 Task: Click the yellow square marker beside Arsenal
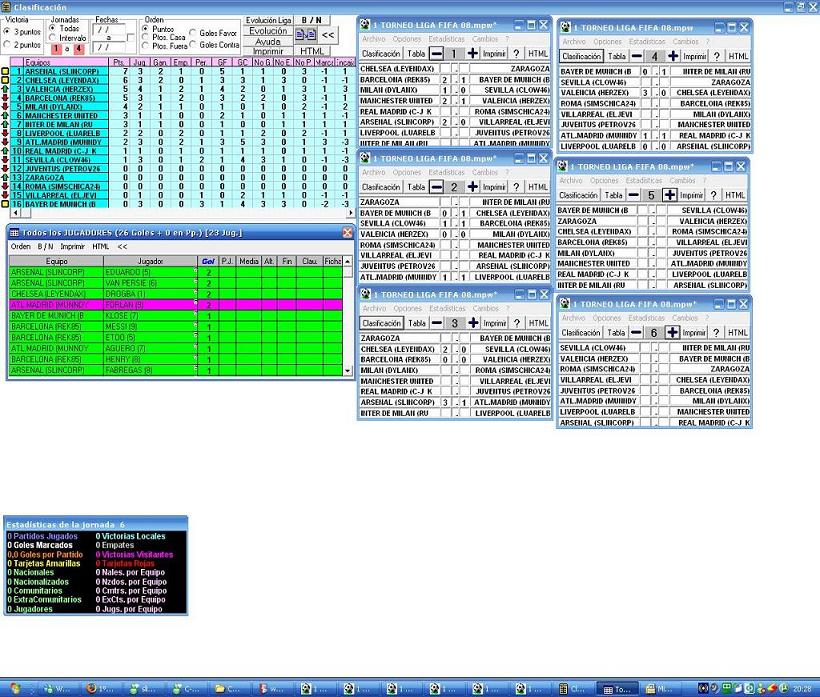6,72
